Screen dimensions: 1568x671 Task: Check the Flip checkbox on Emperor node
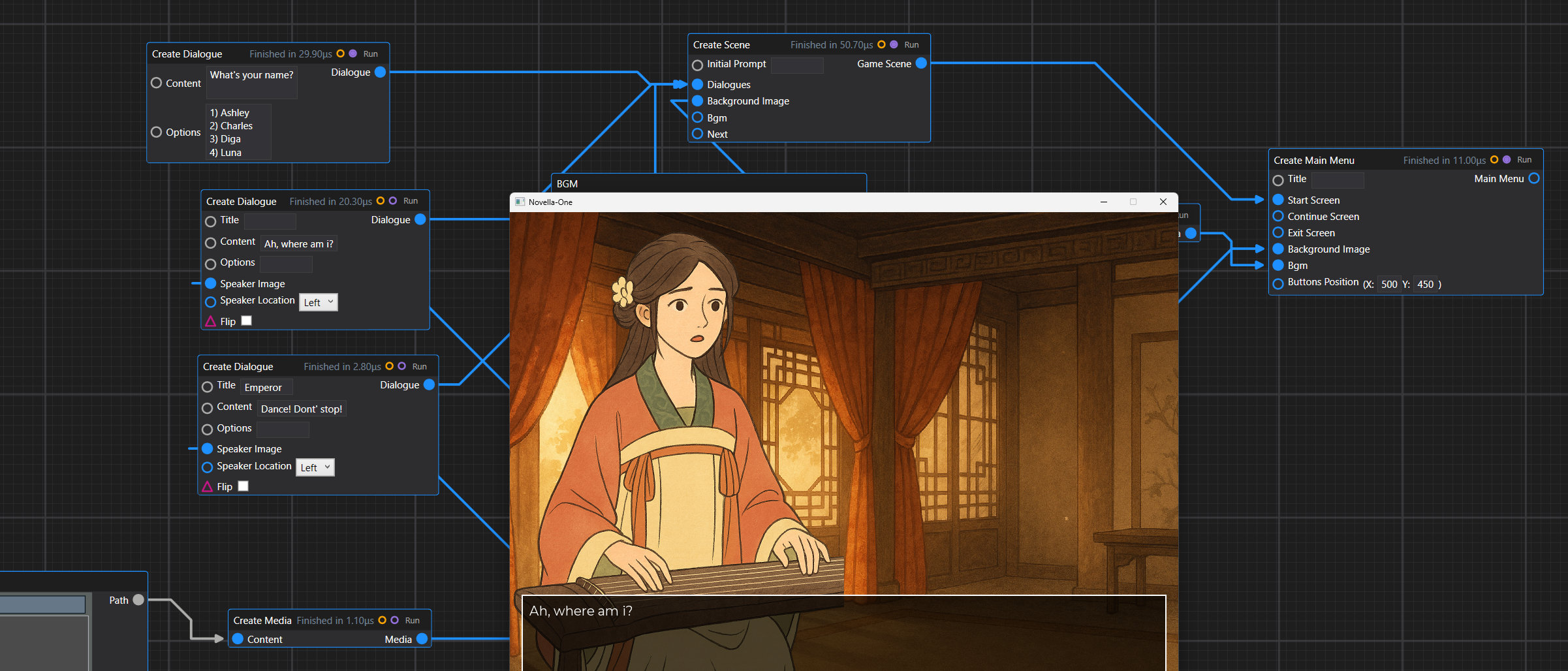point(243,486)
